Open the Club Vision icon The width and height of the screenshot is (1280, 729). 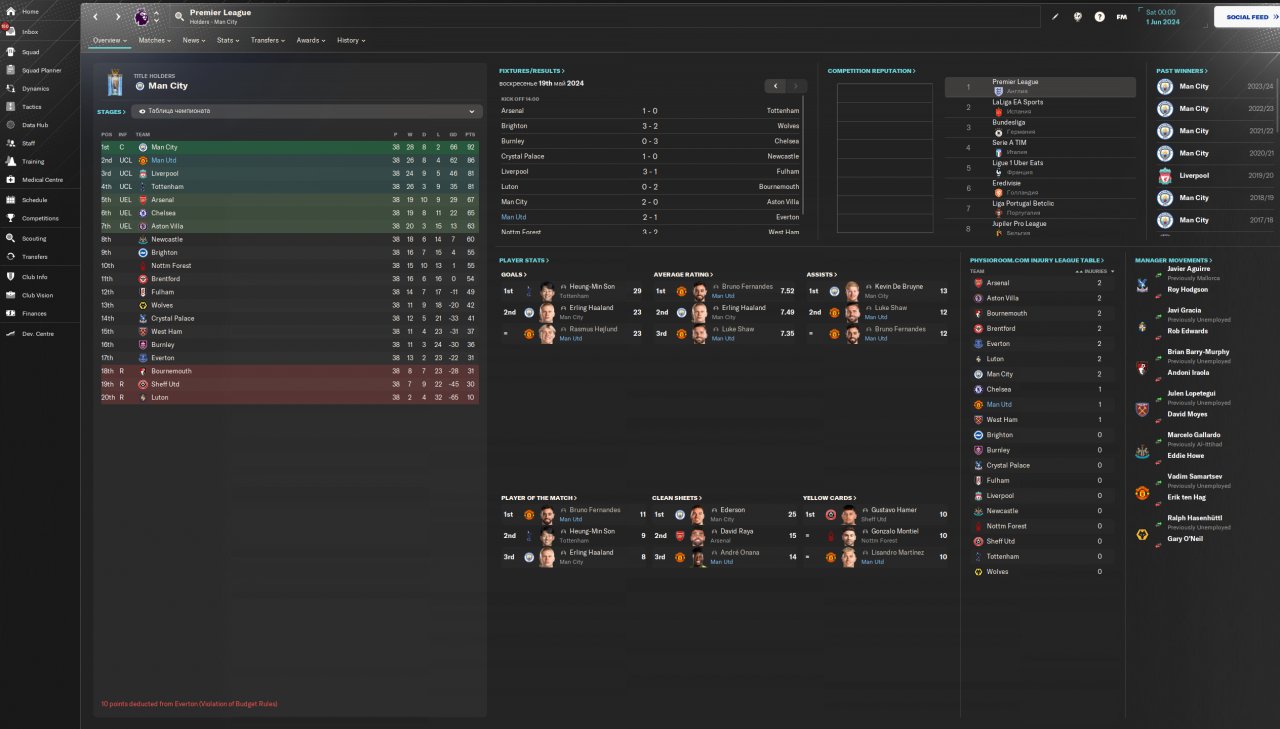[x=10, y=295]
